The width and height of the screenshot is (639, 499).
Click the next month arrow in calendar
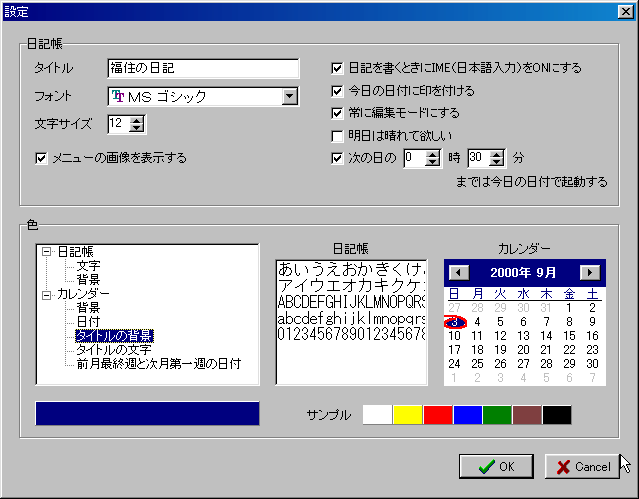tap(590, 272)
